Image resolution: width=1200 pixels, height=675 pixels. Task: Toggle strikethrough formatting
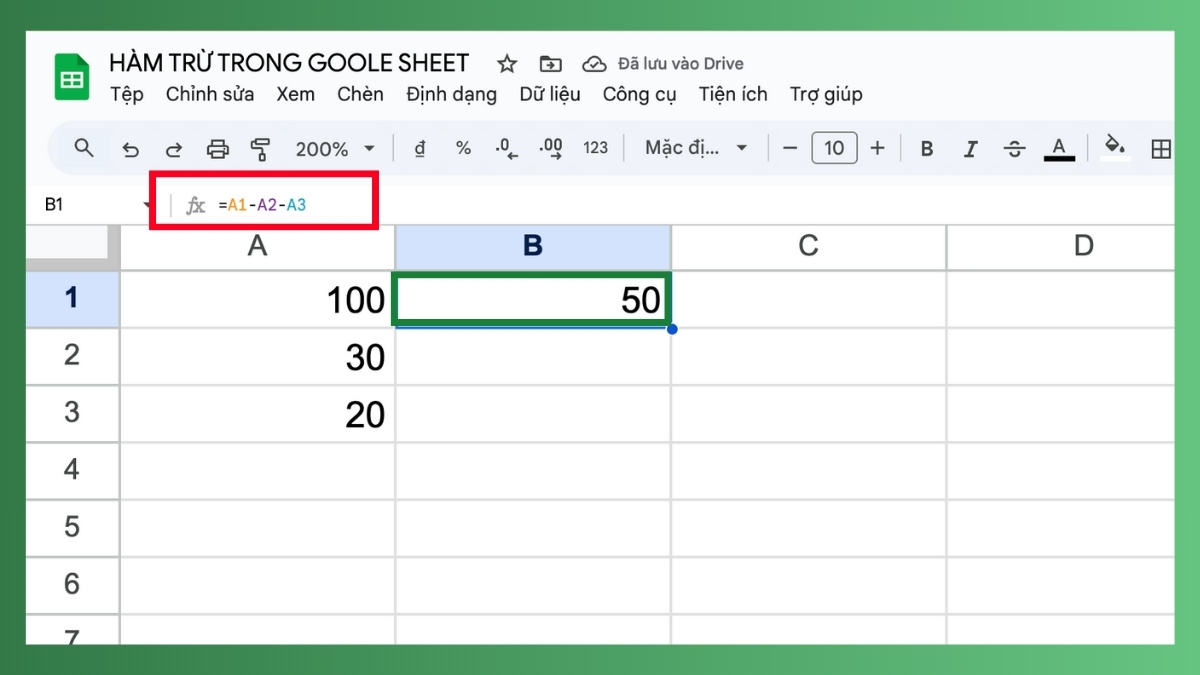tap(1014, 148)
